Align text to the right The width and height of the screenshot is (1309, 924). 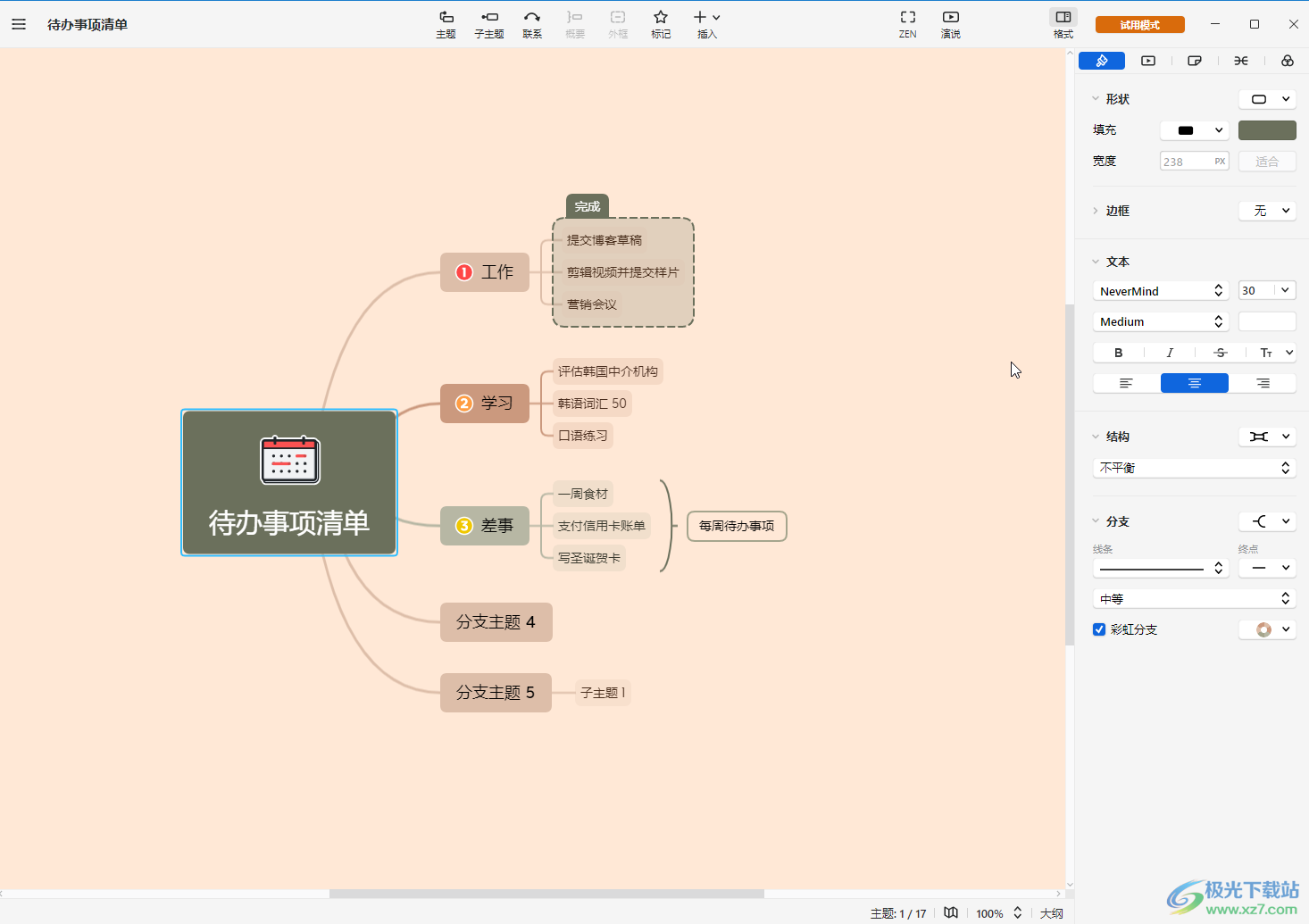(1263, 383)
